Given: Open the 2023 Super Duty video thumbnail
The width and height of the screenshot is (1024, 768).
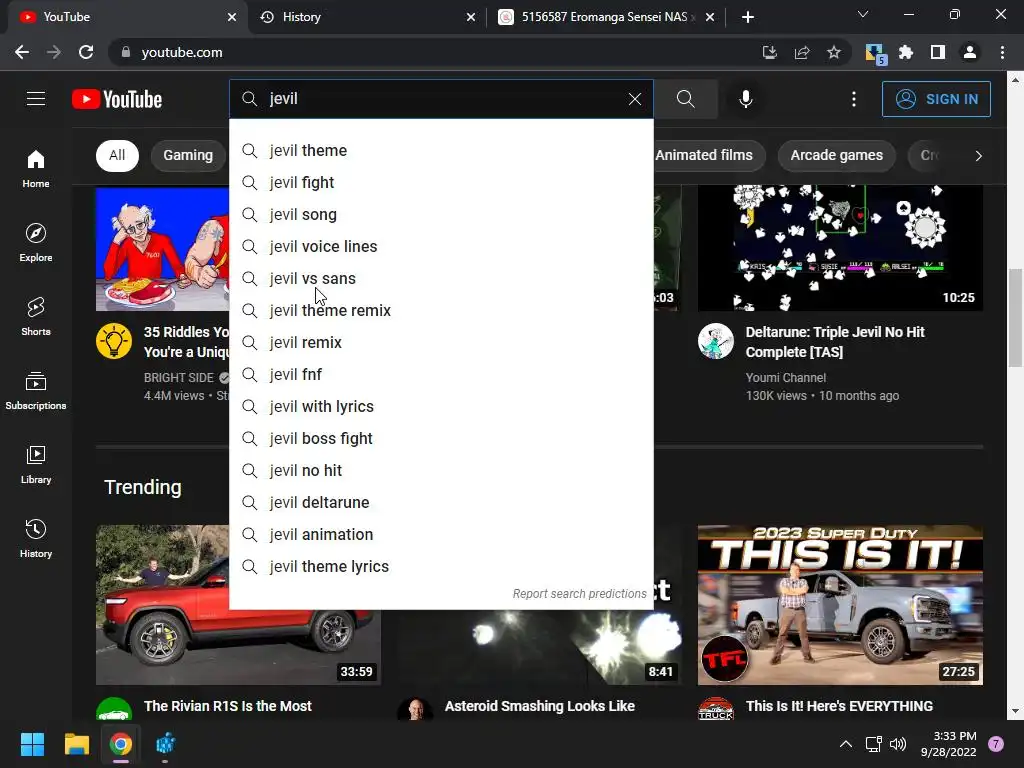Looking at the screenshot, I should (x=840, y=605).
